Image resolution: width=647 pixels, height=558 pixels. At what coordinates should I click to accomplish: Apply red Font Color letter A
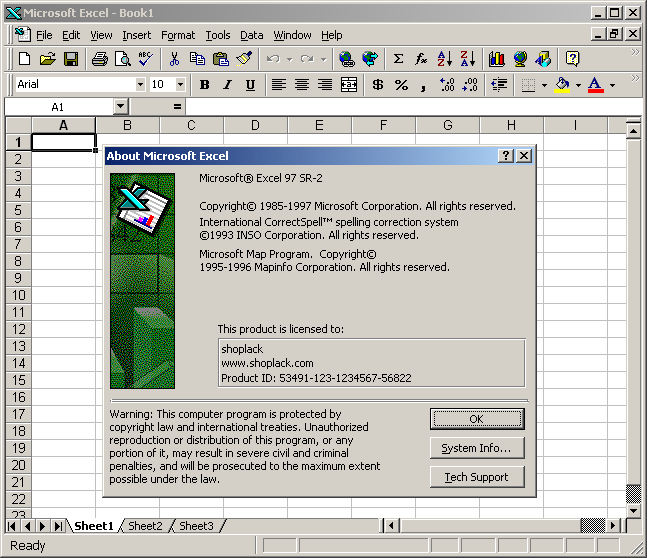coord(595,85)
